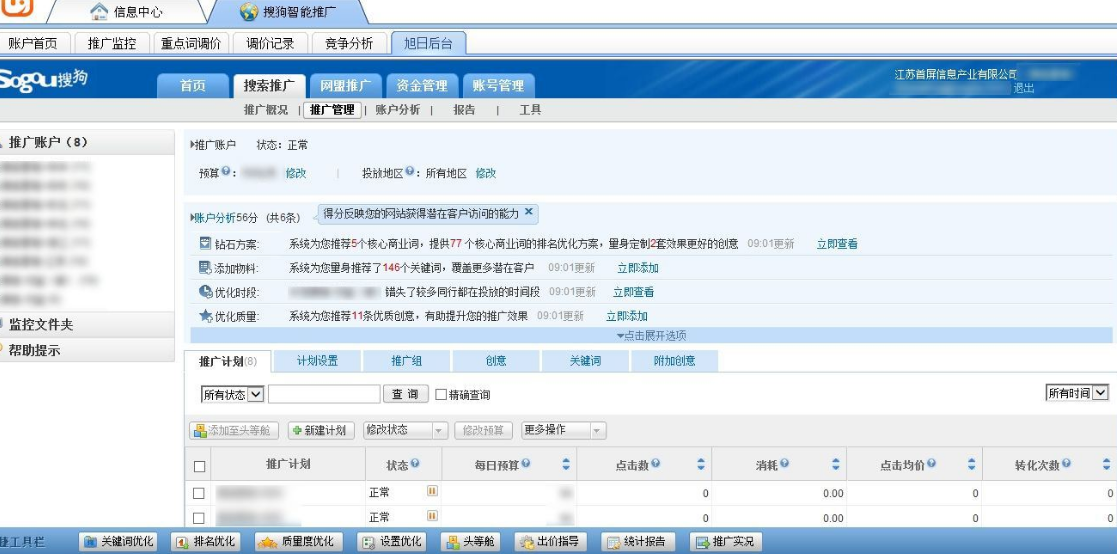Open the 重点词调价 tab
Screen dimensions: 1117x554
click(x=191, y=43)
